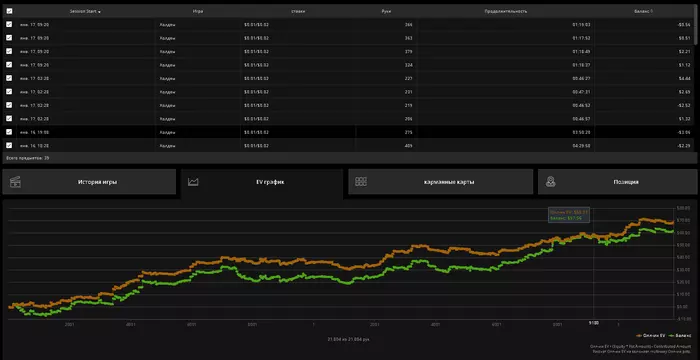
Task: Uncheck the session row with 227 hands
Action: [9, 78]
